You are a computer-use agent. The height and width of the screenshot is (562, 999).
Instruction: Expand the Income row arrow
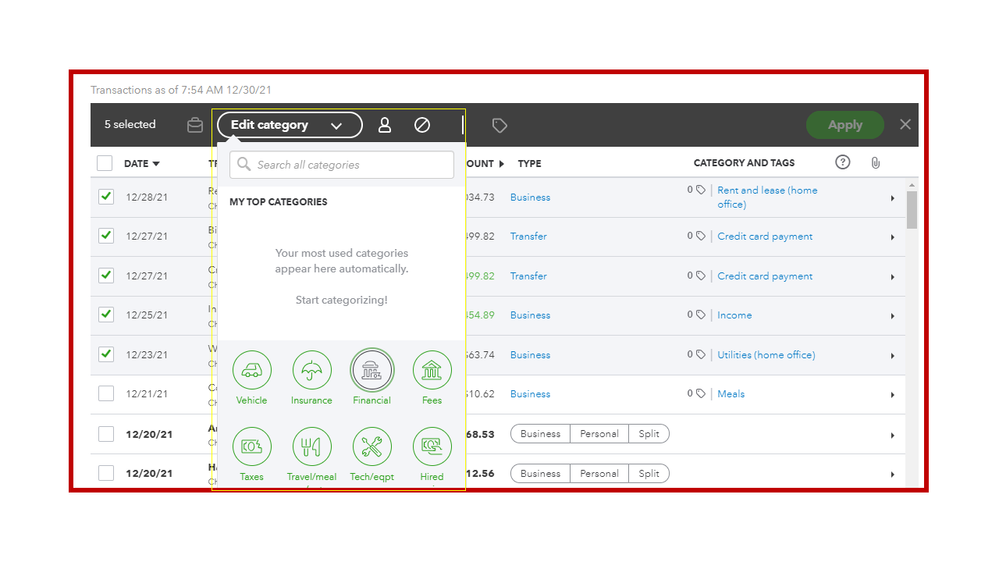[x=893, y=316]
